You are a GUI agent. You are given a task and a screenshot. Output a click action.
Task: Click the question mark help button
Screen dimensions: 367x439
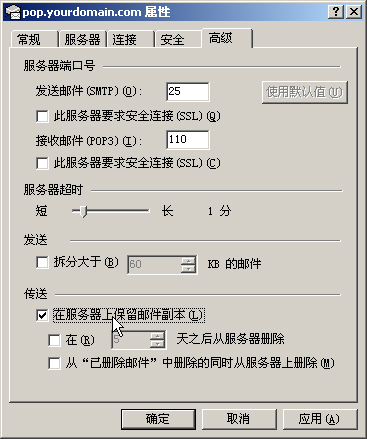[x=336, y=12]
